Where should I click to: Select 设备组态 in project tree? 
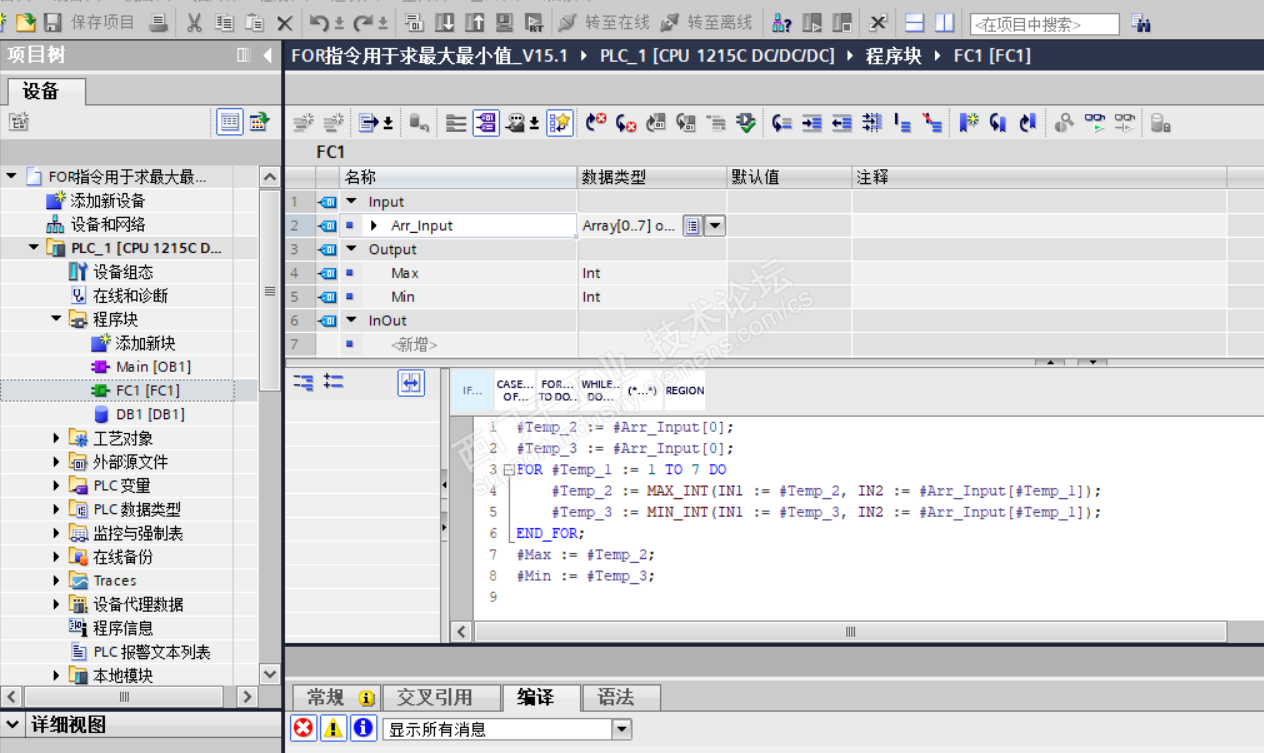click(x=122, y=272)
